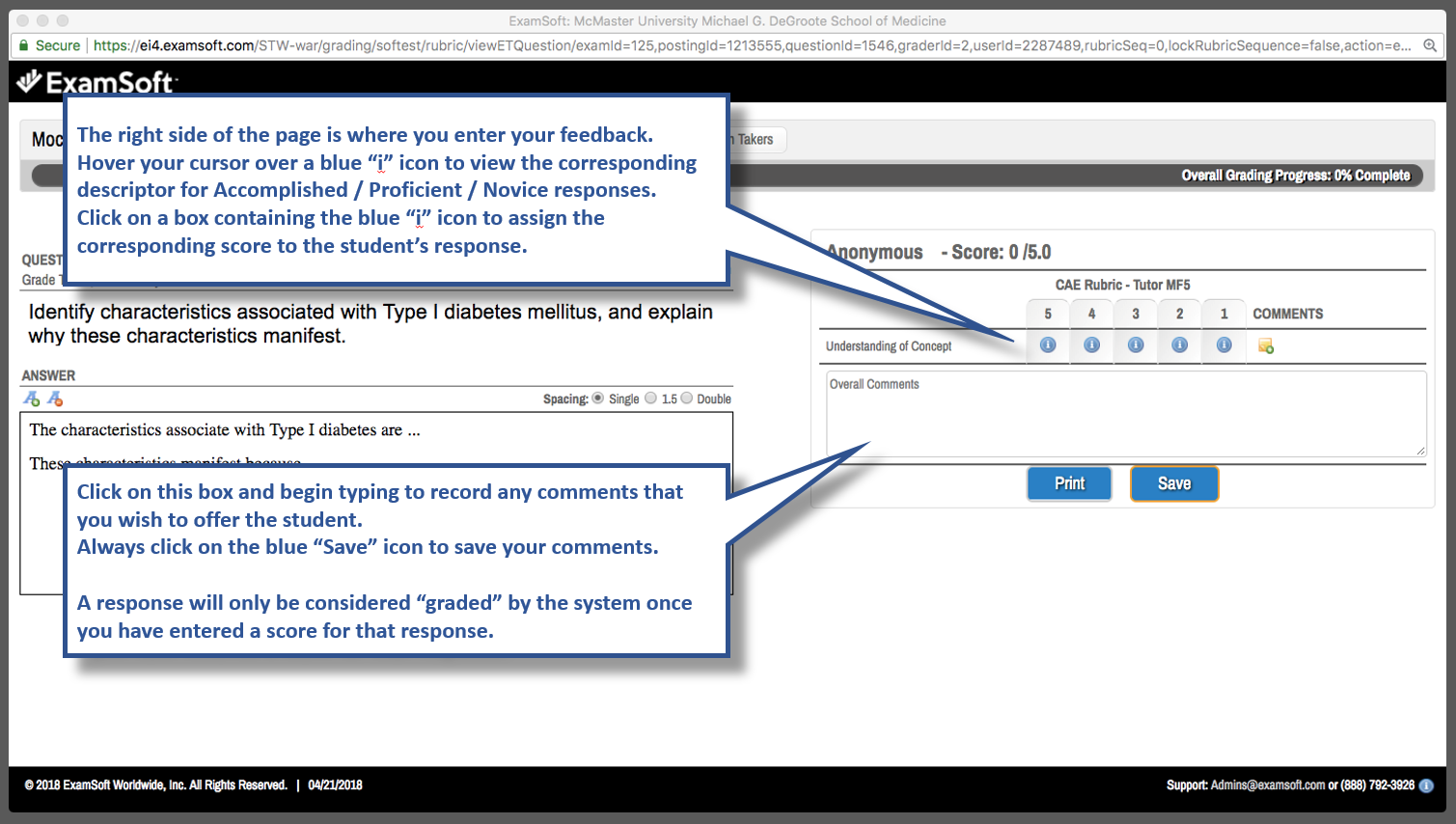Decrease the answer font size
The image size is (1456, 824).
tap(55, 398)
